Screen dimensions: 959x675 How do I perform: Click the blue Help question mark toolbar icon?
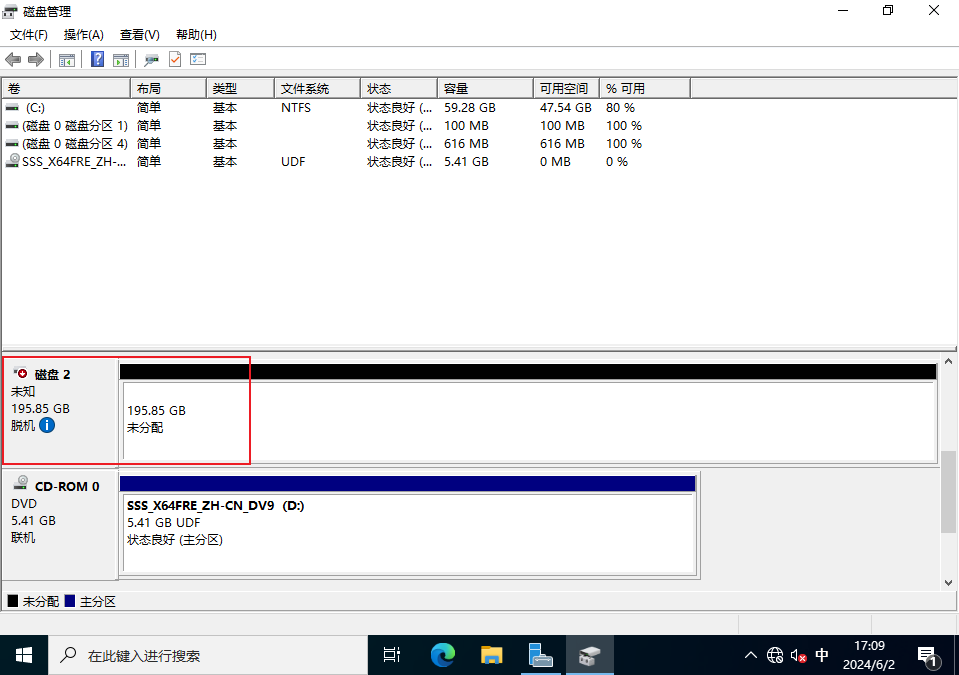97,60
